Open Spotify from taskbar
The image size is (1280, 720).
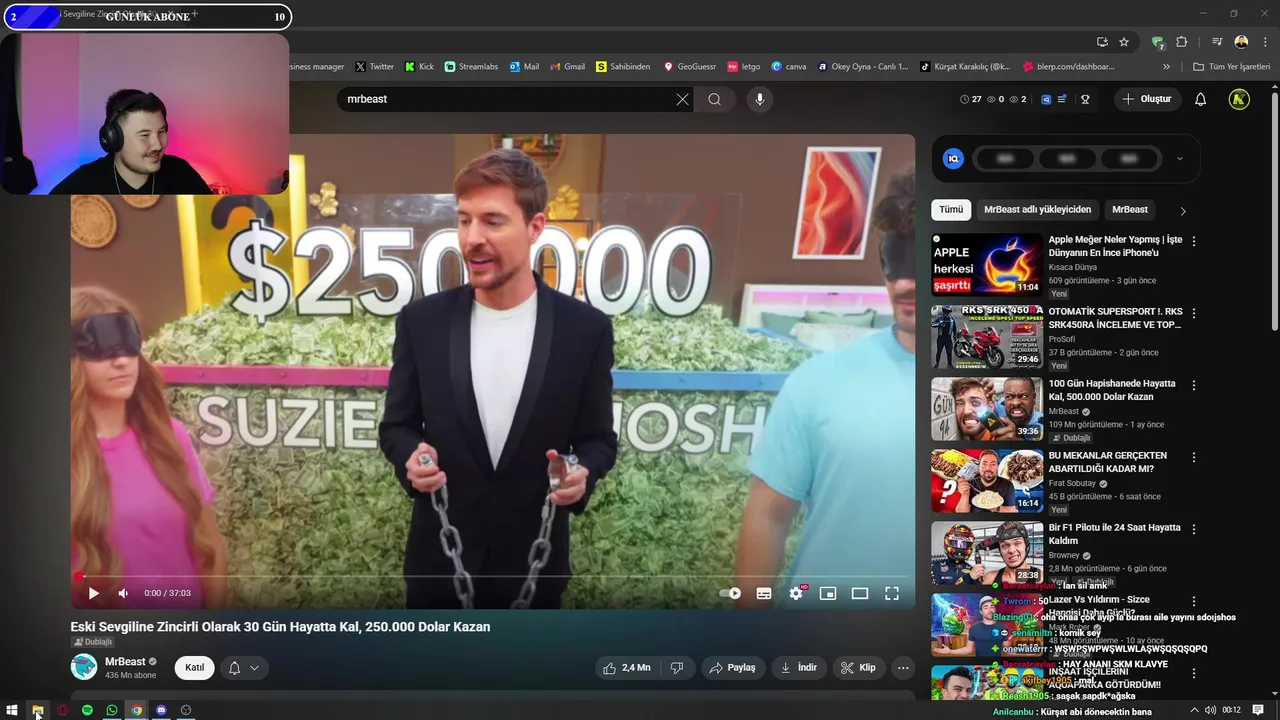[87, 710]
